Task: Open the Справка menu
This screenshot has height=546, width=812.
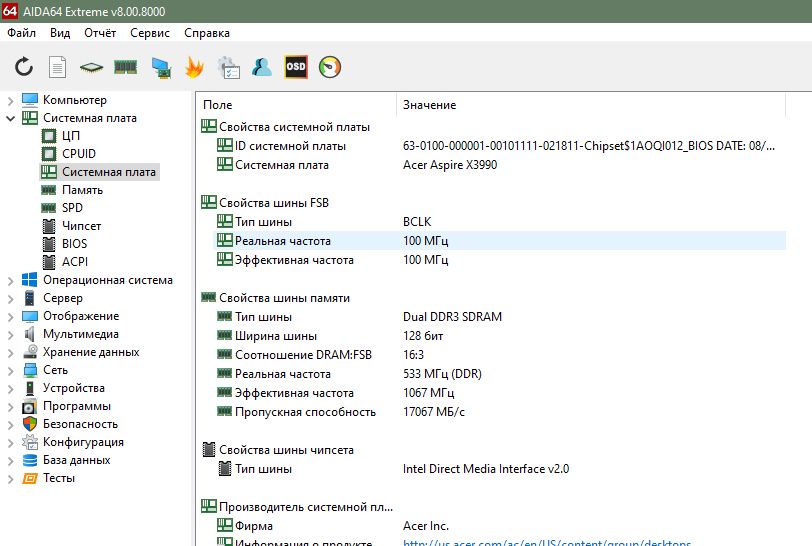Action: [x=207, y=33]
